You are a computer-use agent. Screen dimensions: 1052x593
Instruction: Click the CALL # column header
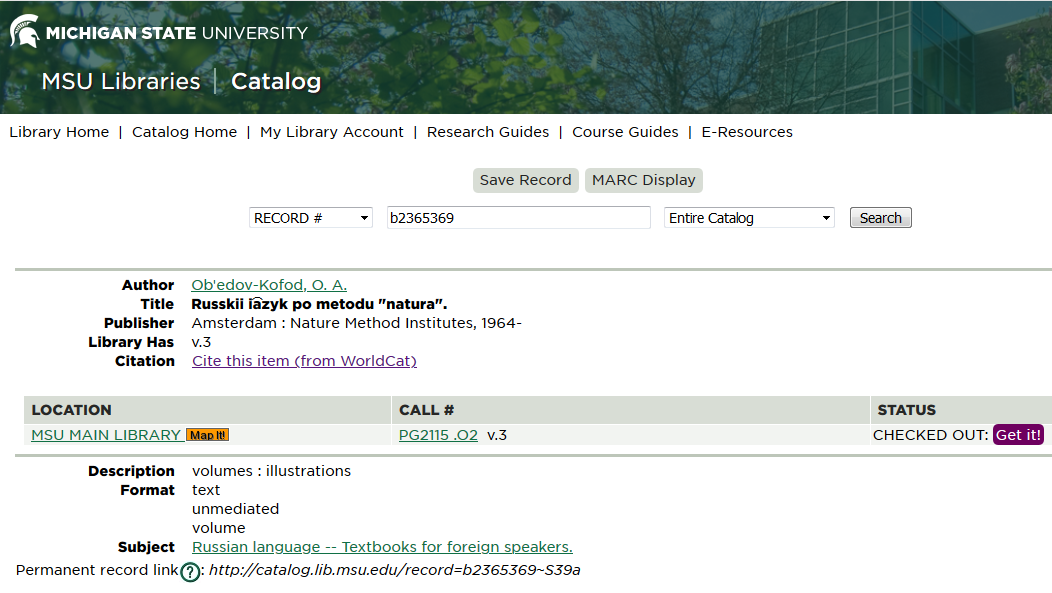(427, 410)
